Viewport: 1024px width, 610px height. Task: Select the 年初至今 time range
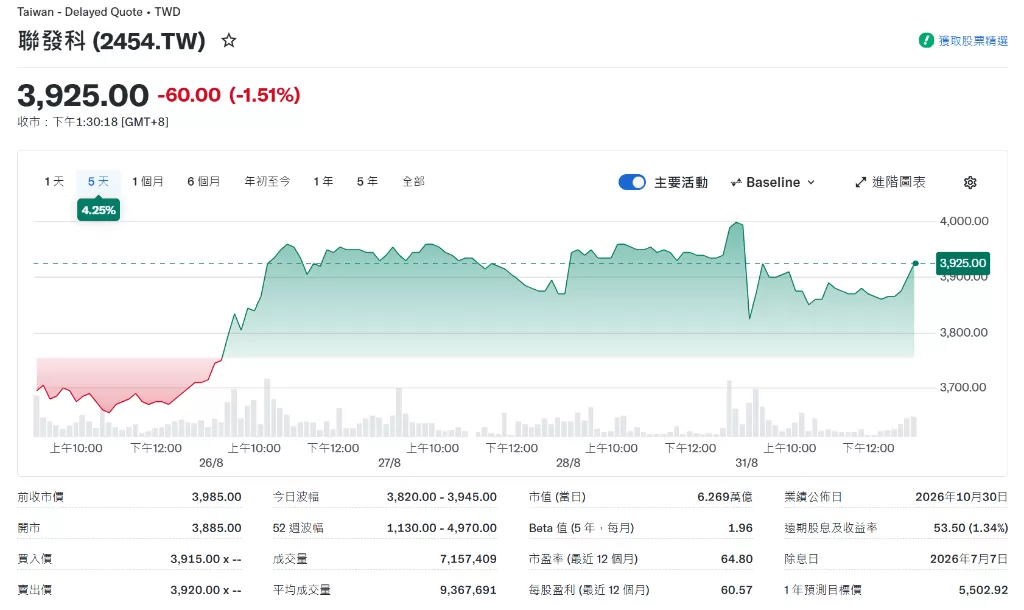267,181
